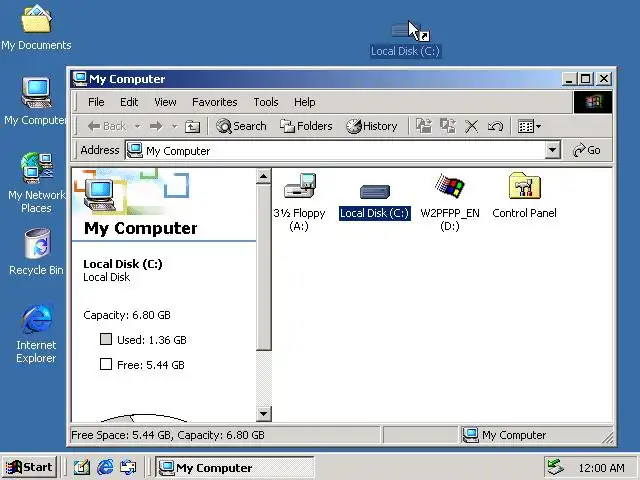
Task: Show the Folders pane from toolbar
Action: click(x=306, y=126)
